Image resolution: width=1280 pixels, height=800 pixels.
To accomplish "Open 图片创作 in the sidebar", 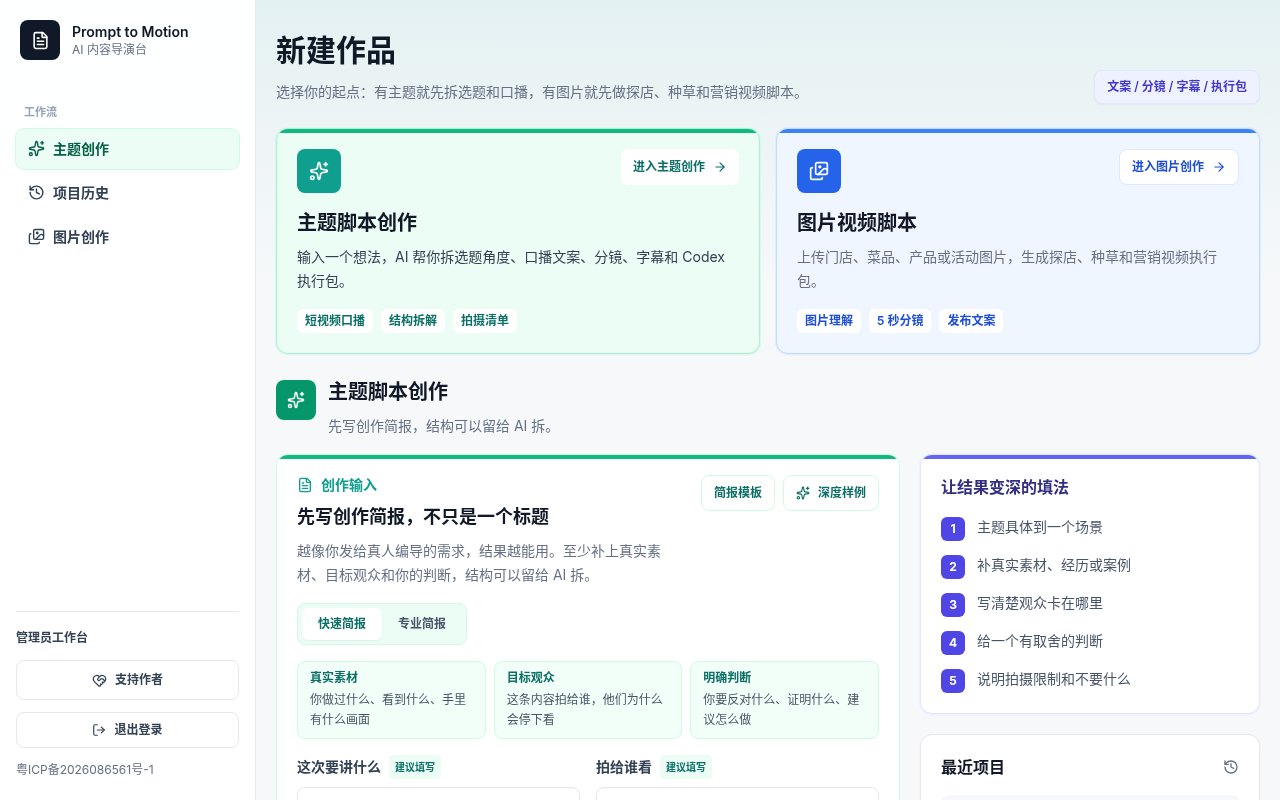I will (x=127, y=237).
